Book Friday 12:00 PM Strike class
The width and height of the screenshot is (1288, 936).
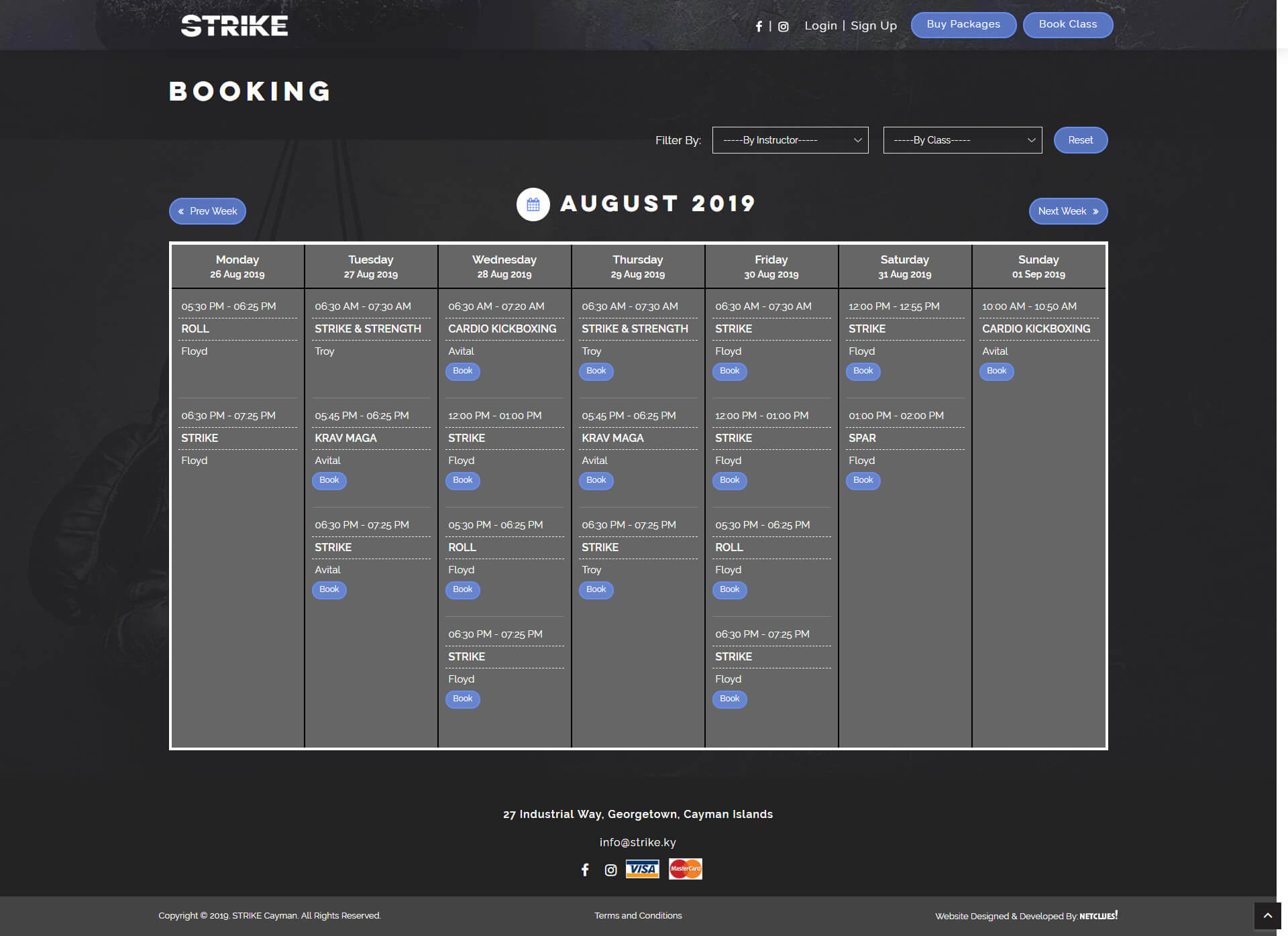point(730,480)
